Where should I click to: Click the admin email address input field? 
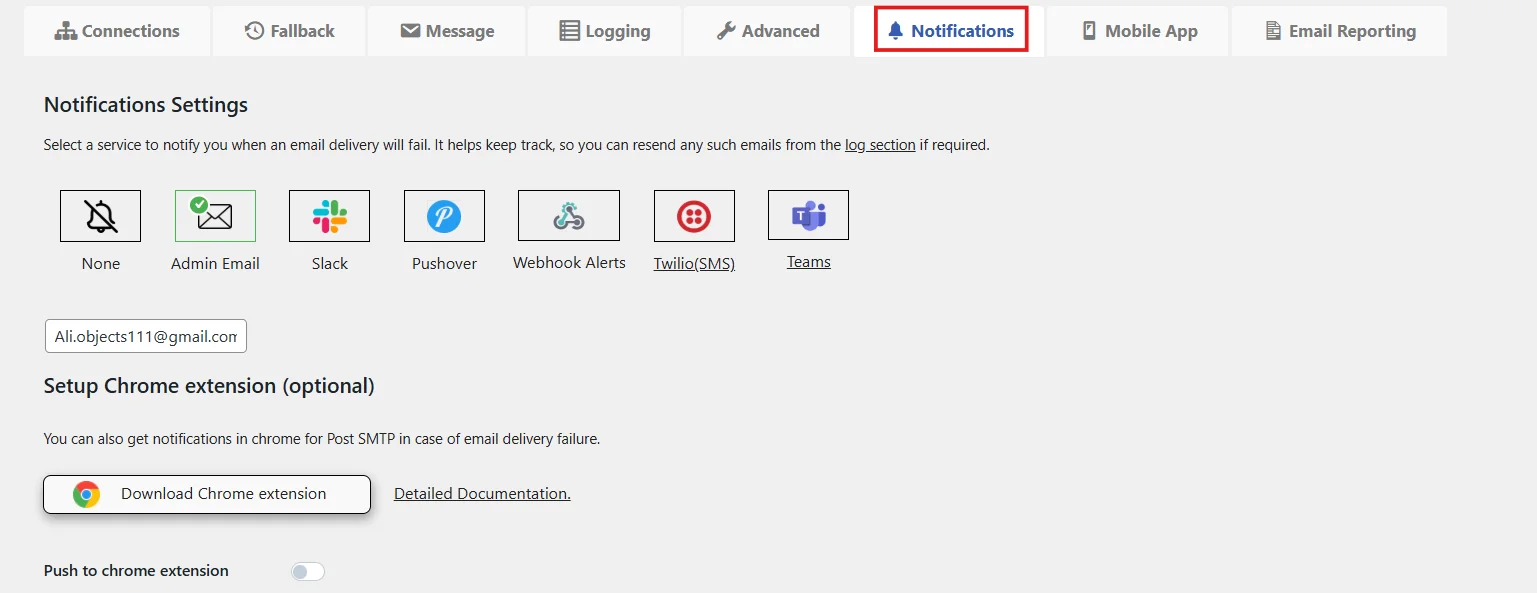(x=145, y=336)
